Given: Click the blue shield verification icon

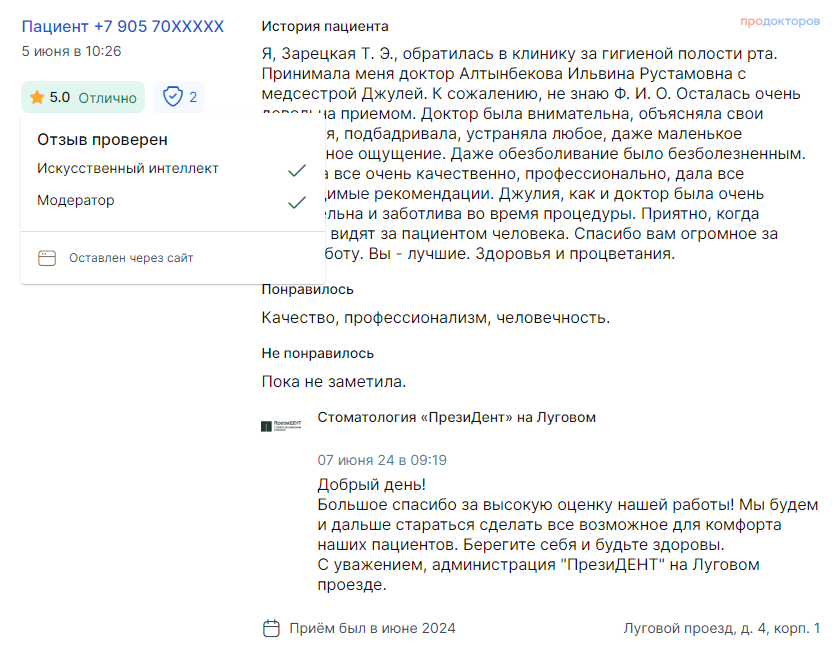Looking at the screenshot, I should click(x=173, y=97).
